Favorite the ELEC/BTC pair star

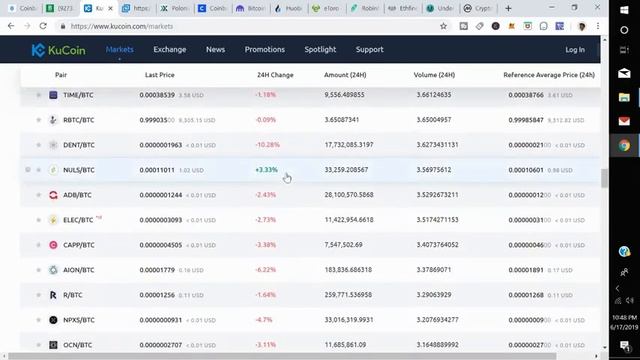click(x=38, y=220)
